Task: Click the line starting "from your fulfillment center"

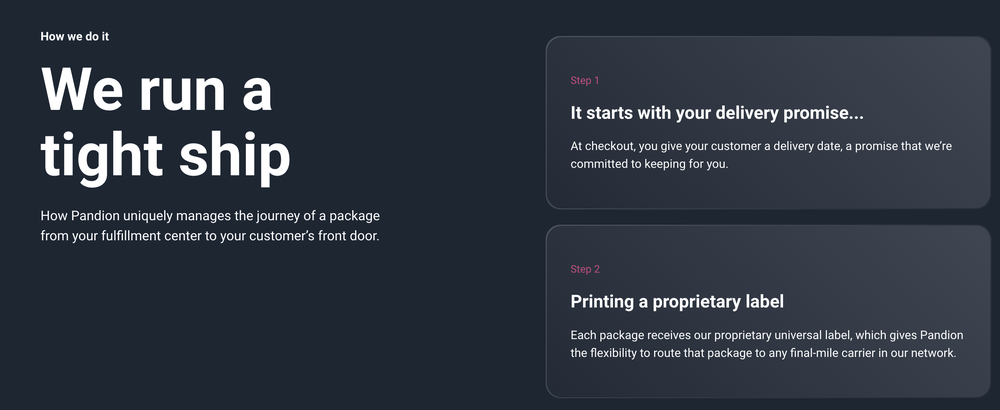Action: pyautogui.click(x=210, y=236)
